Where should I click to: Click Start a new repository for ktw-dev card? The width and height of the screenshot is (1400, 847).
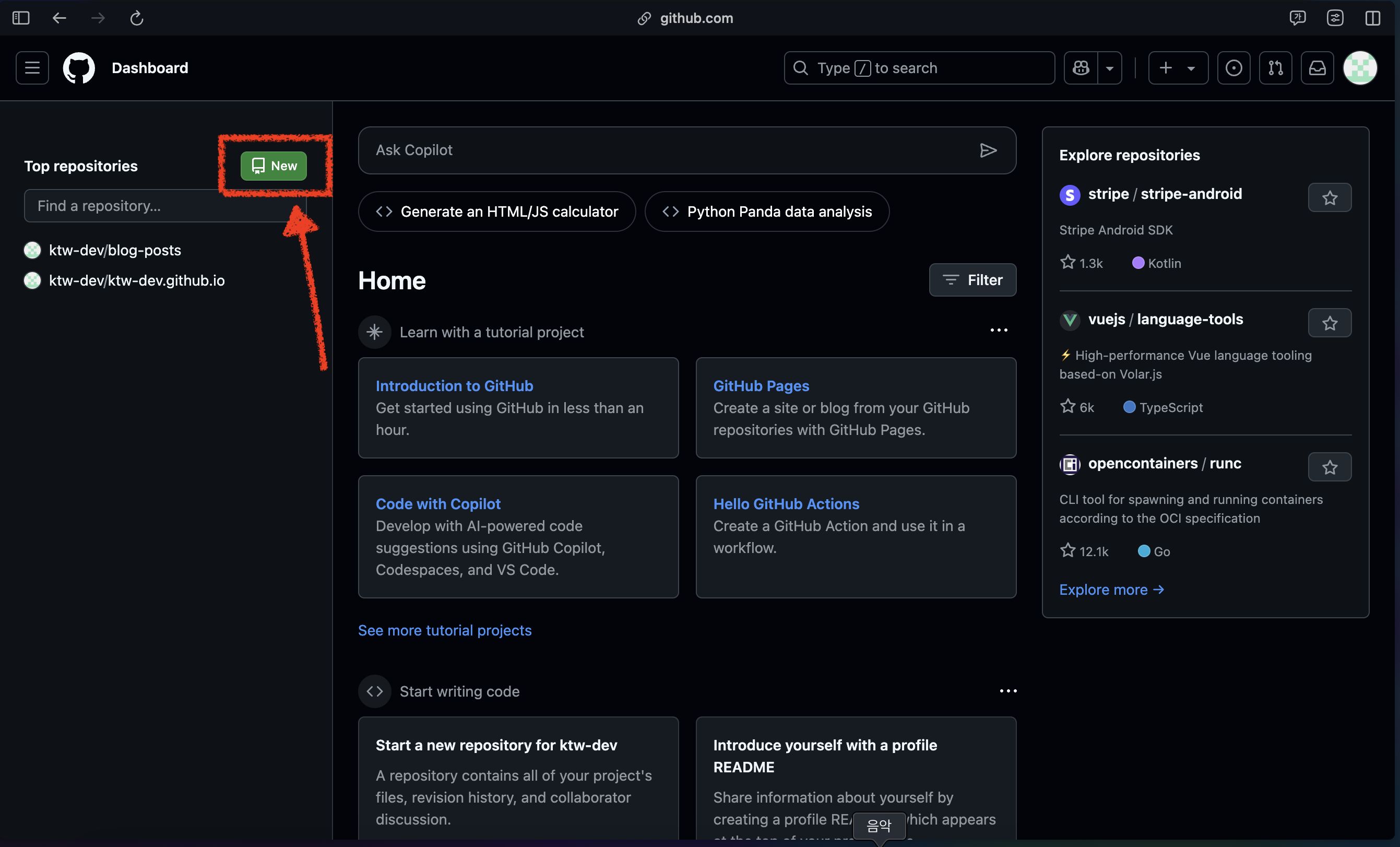(x=518, y=778)
